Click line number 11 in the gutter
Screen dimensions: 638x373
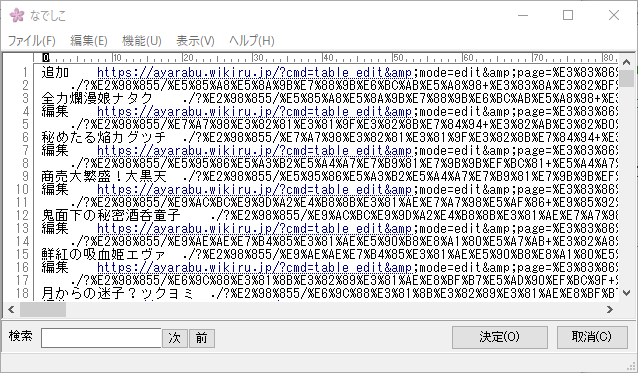coord(22,203)
